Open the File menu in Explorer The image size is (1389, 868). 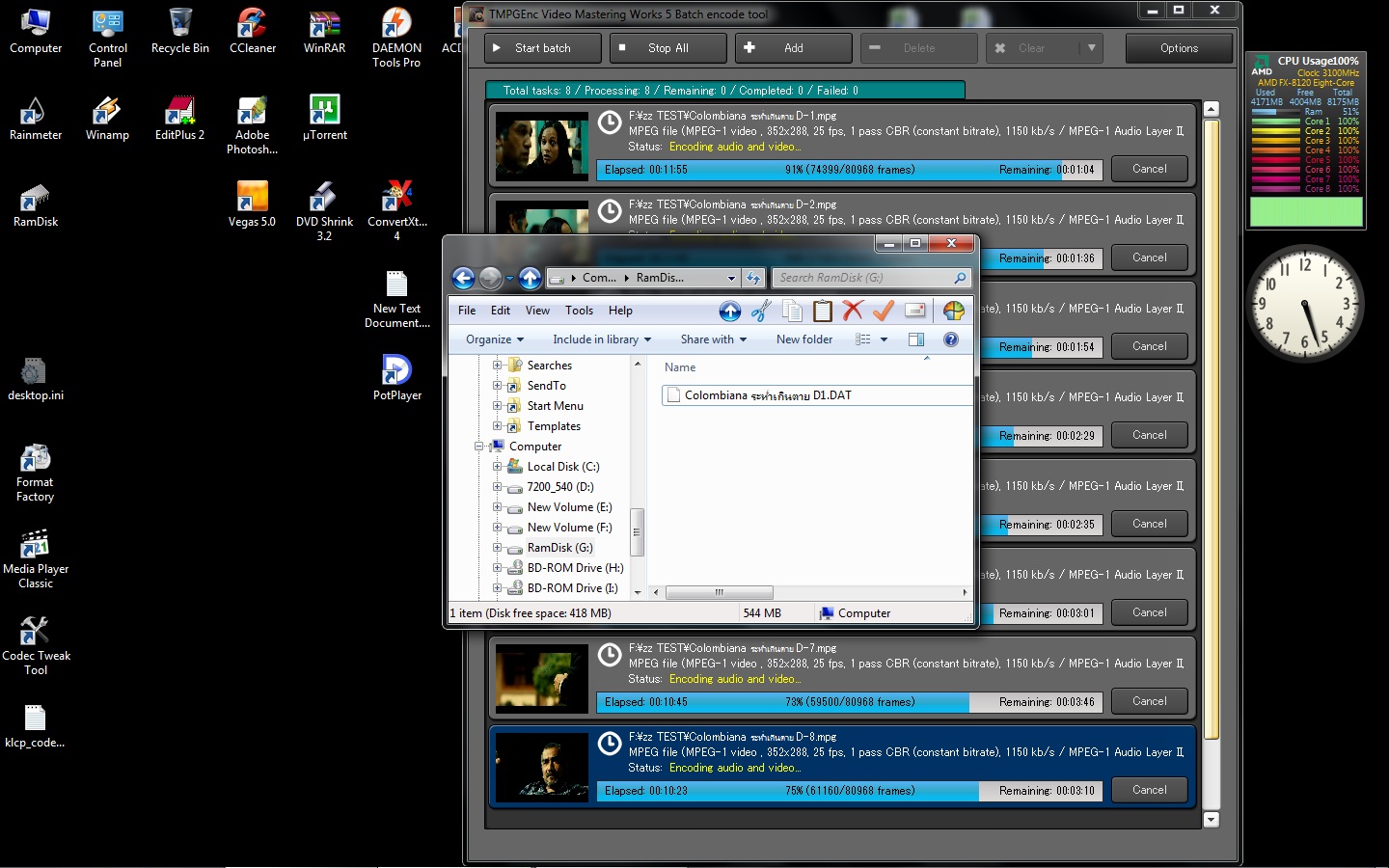coord(467,311)
